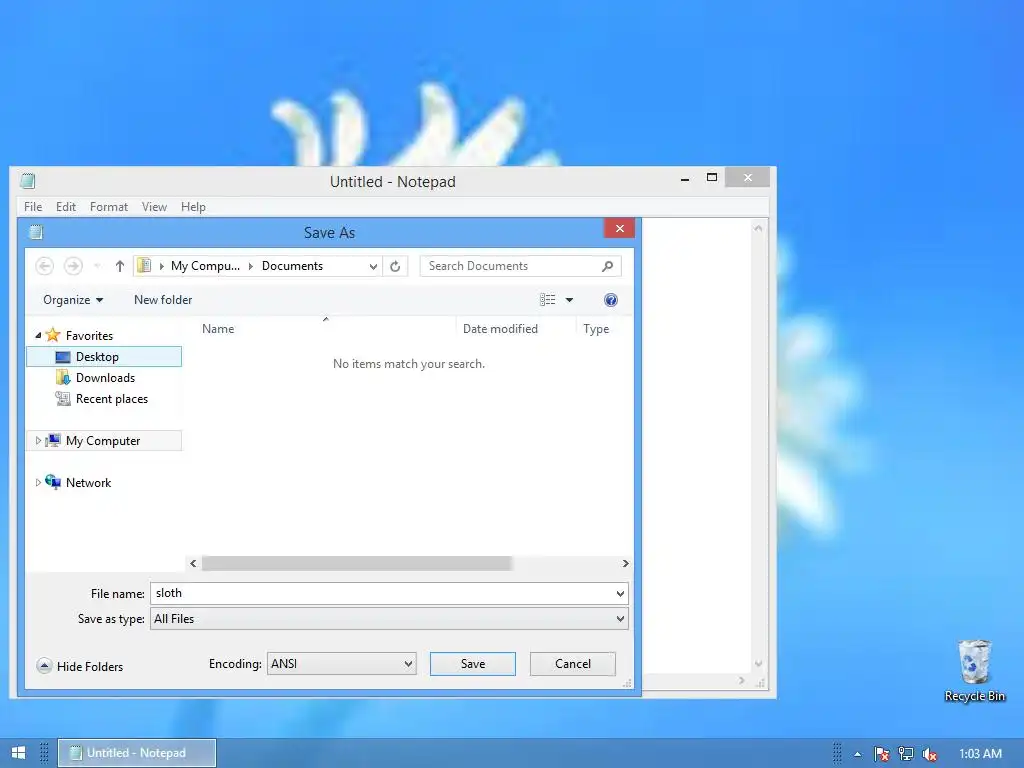Click the Notepad icon in Save As title bar
Screen dimensions: 1024x768
pos(36,232)
